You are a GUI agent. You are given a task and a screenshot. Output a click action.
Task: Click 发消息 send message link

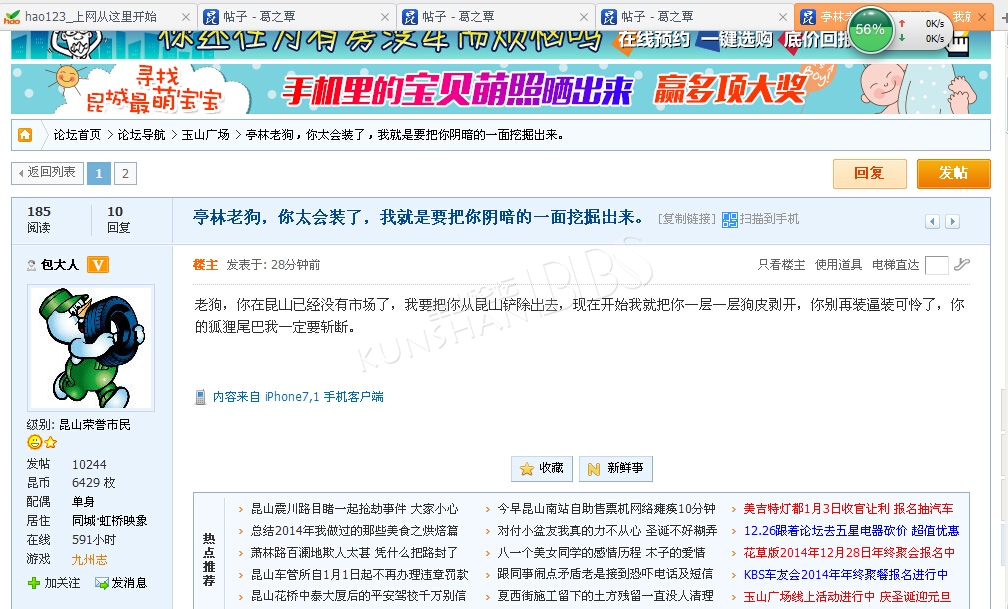click(129, 583)
